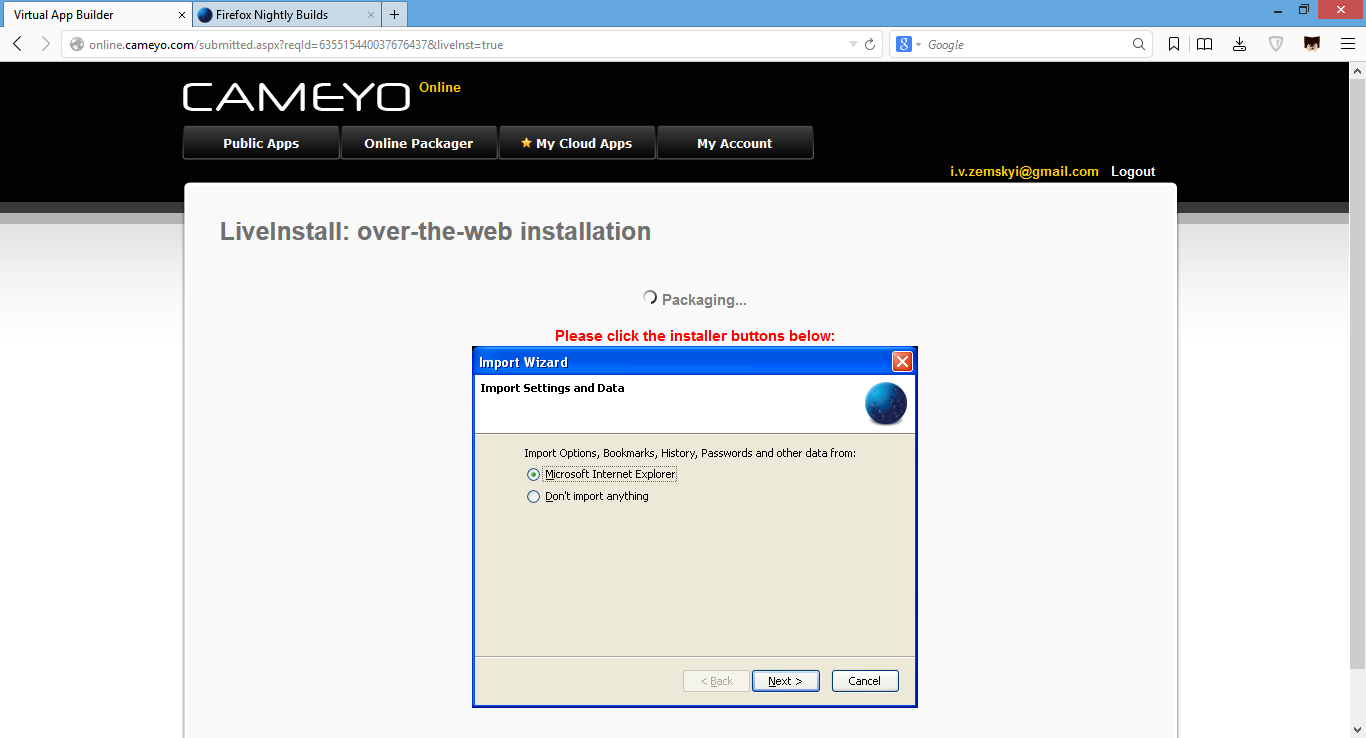Click the shield toolbar icon
Screen dimensions: 1366x738
coord(1276,44)
